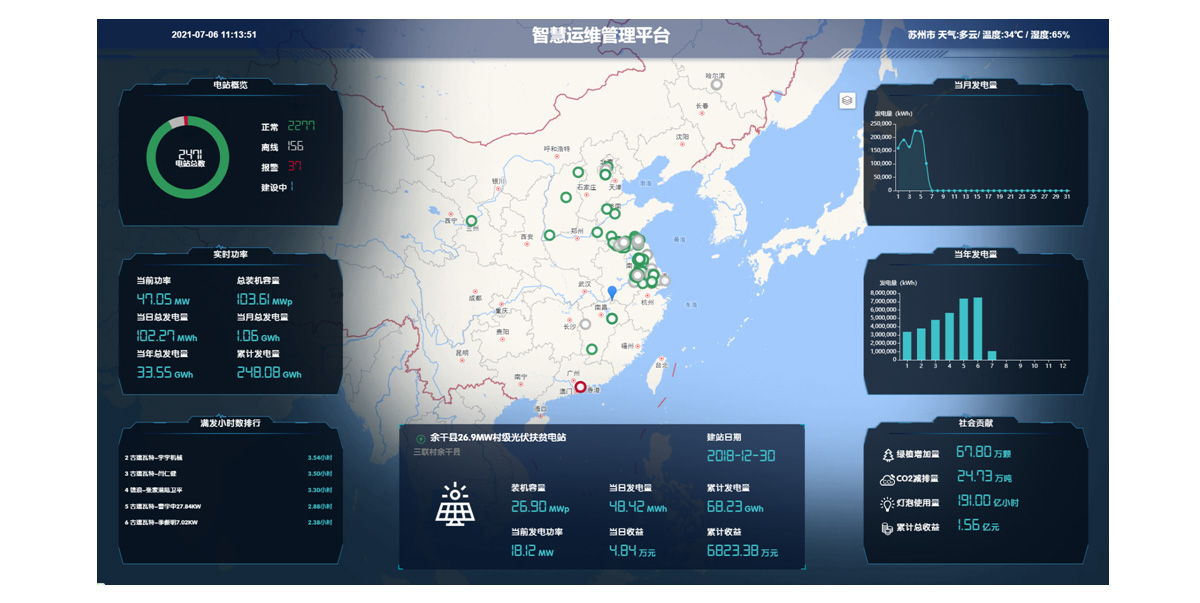Click the gray offline marker near Changsha
The height and width of the screenshot is (603, 1200).
pos(586,324)
